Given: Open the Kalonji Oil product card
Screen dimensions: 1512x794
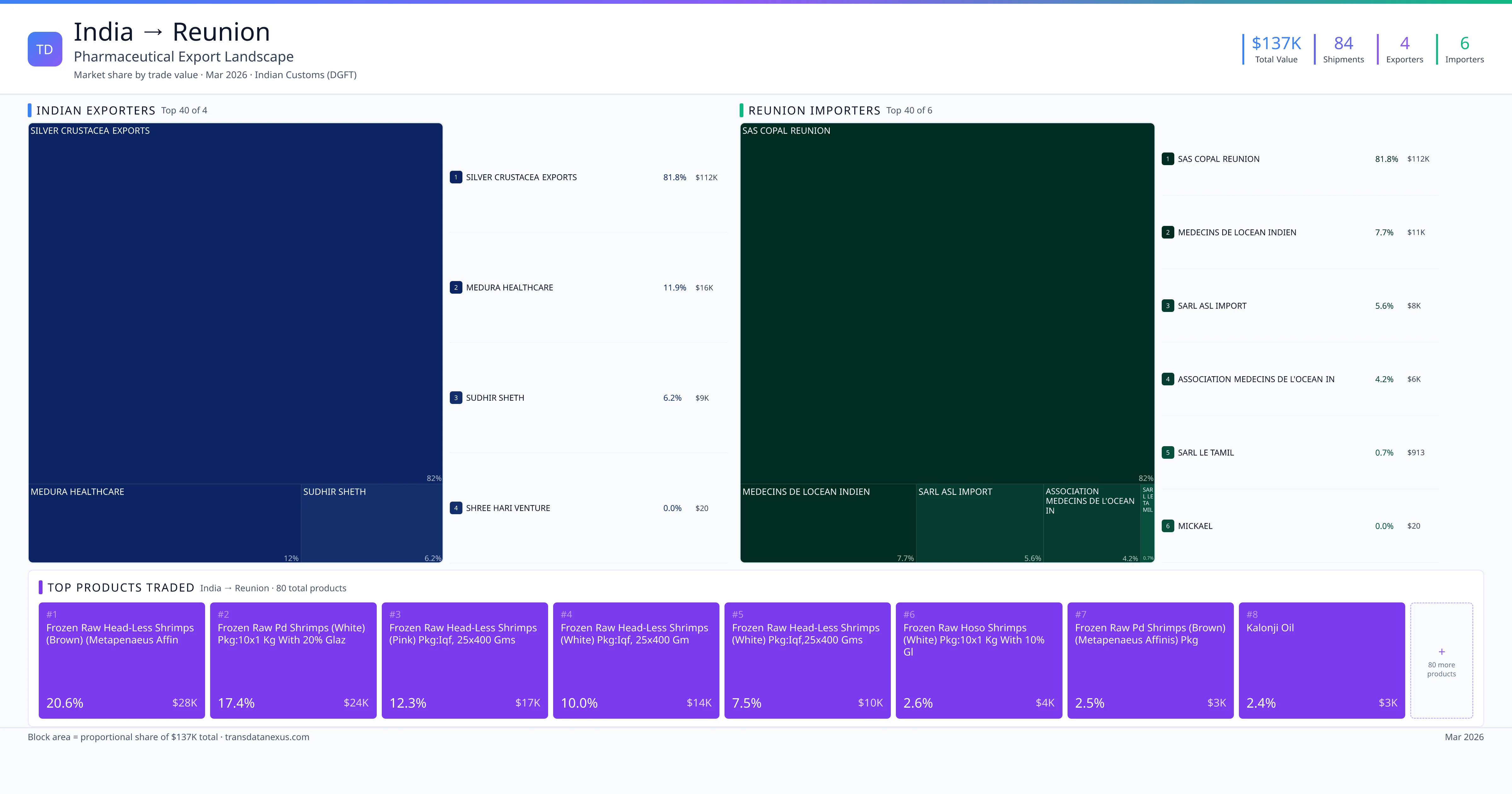Looking at the screenshot, I should coord(1321,660).
